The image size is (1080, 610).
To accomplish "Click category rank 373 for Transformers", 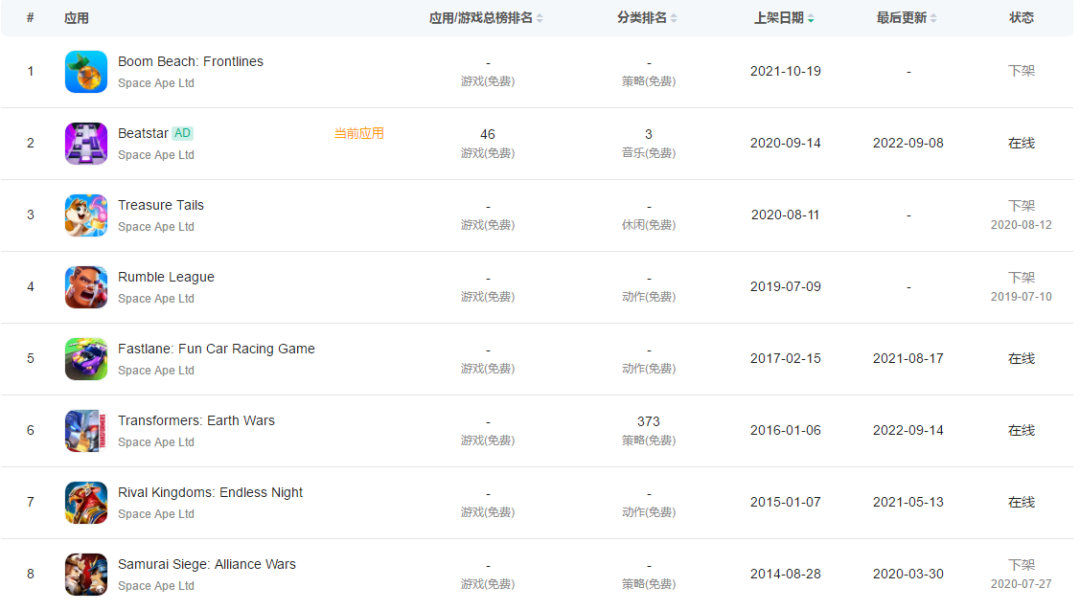I will [648, 421].
